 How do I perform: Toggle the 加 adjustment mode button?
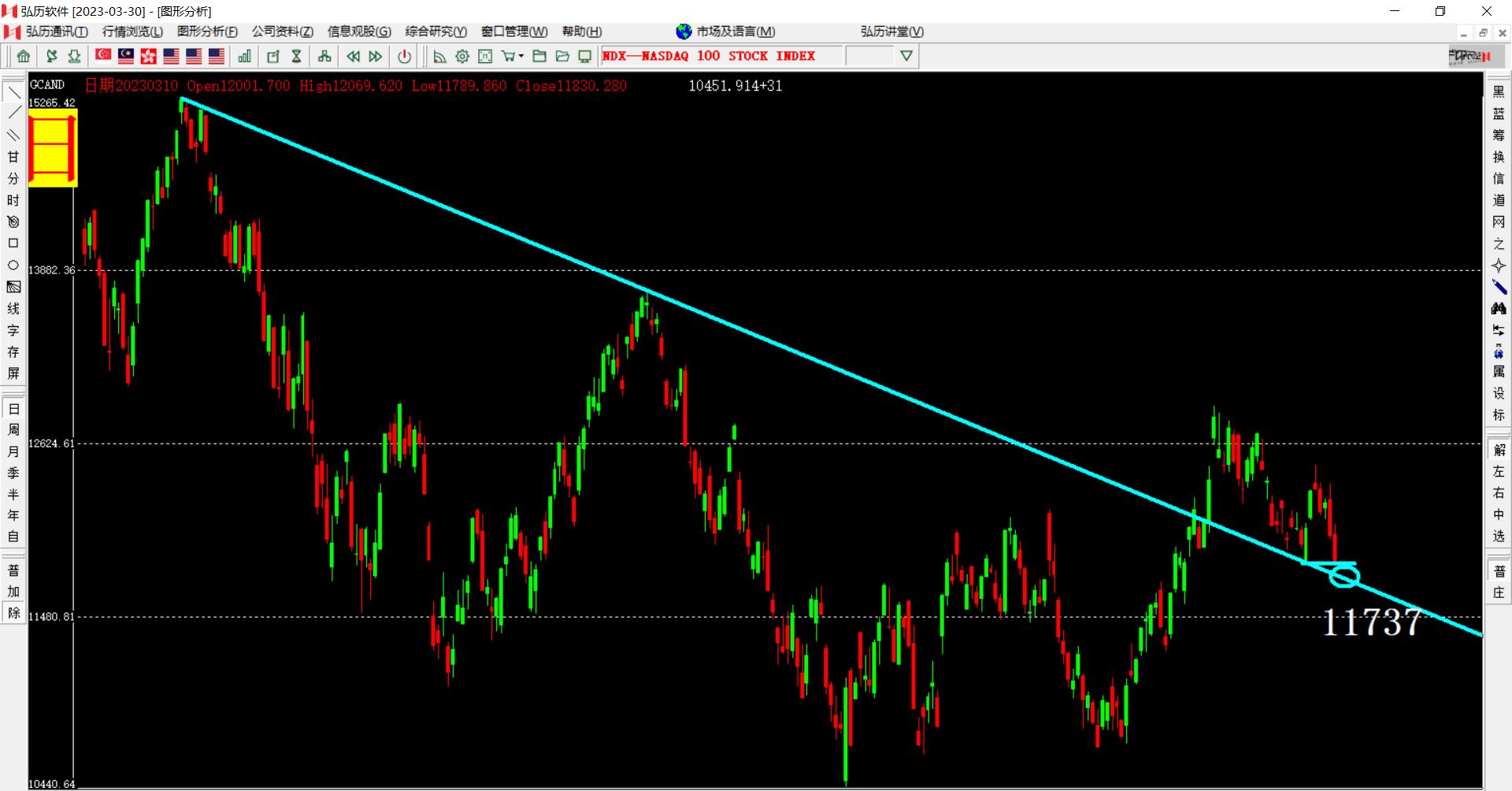pyautogui.click(x=13, y=591)
